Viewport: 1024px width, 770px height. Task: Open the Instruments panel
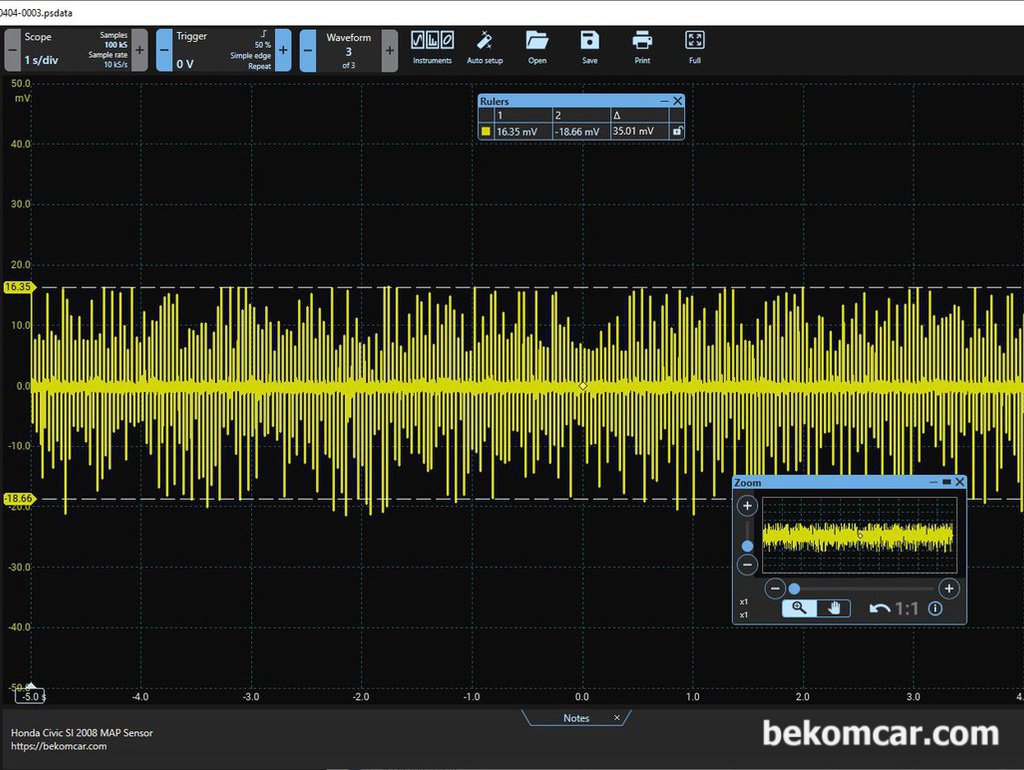coord(432,47)
